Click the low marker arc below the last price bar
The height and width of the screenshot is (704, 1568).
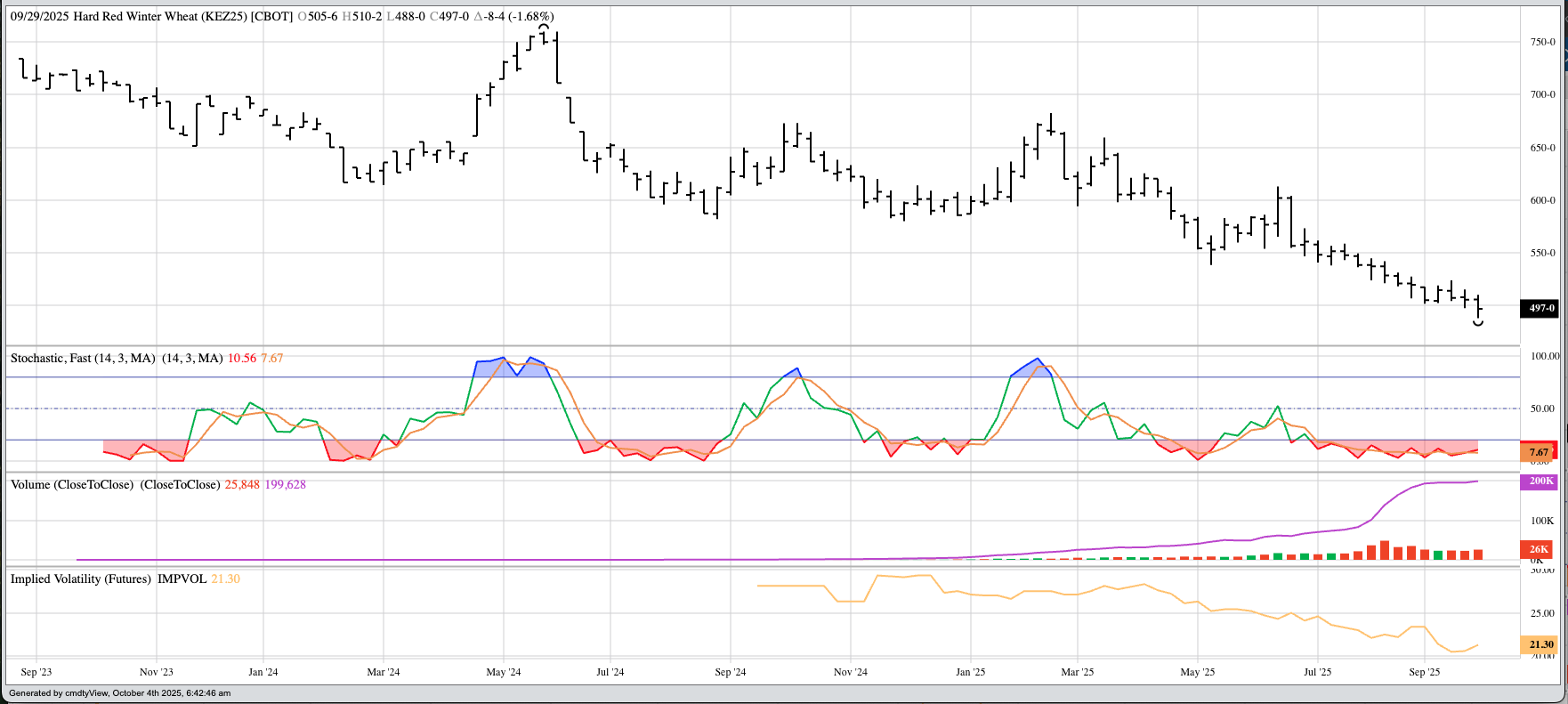click(1478, 323)
